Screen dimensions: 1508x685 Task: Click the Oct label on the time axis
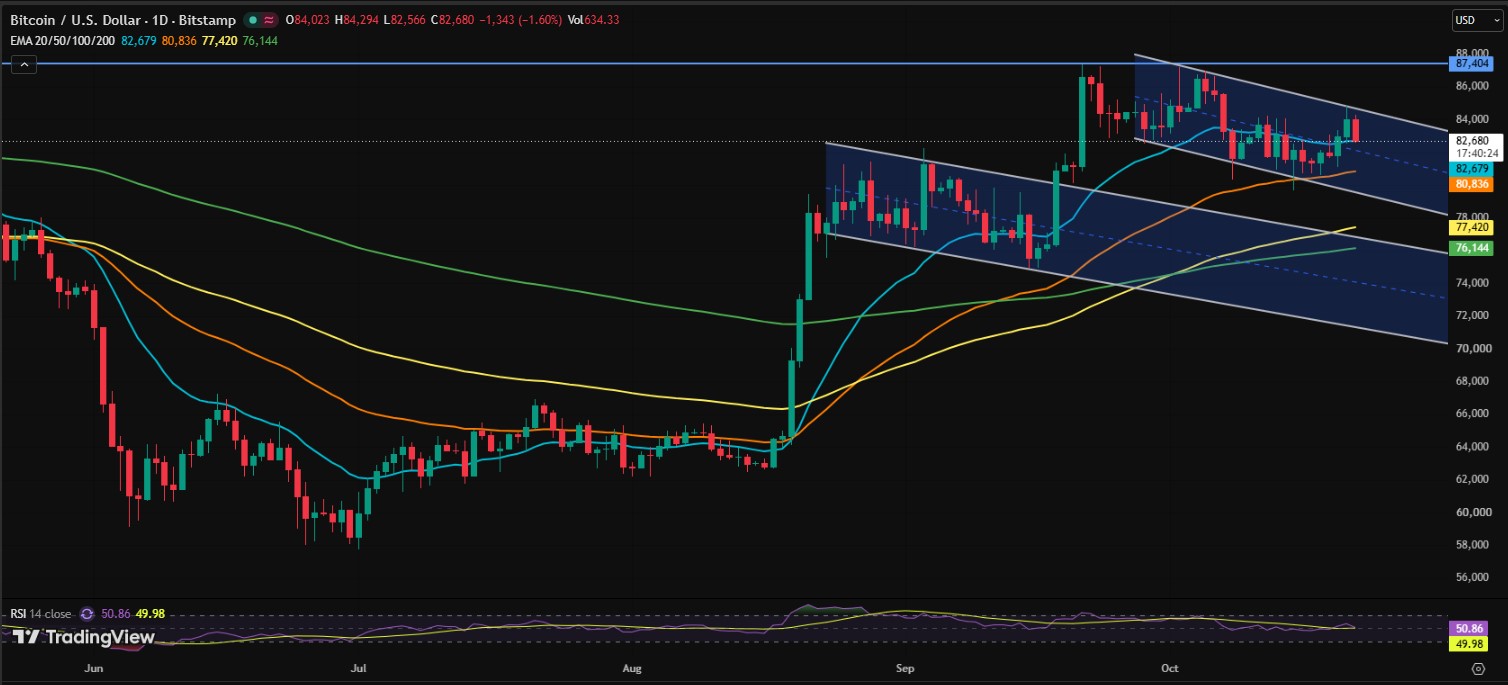[1171, 666]
